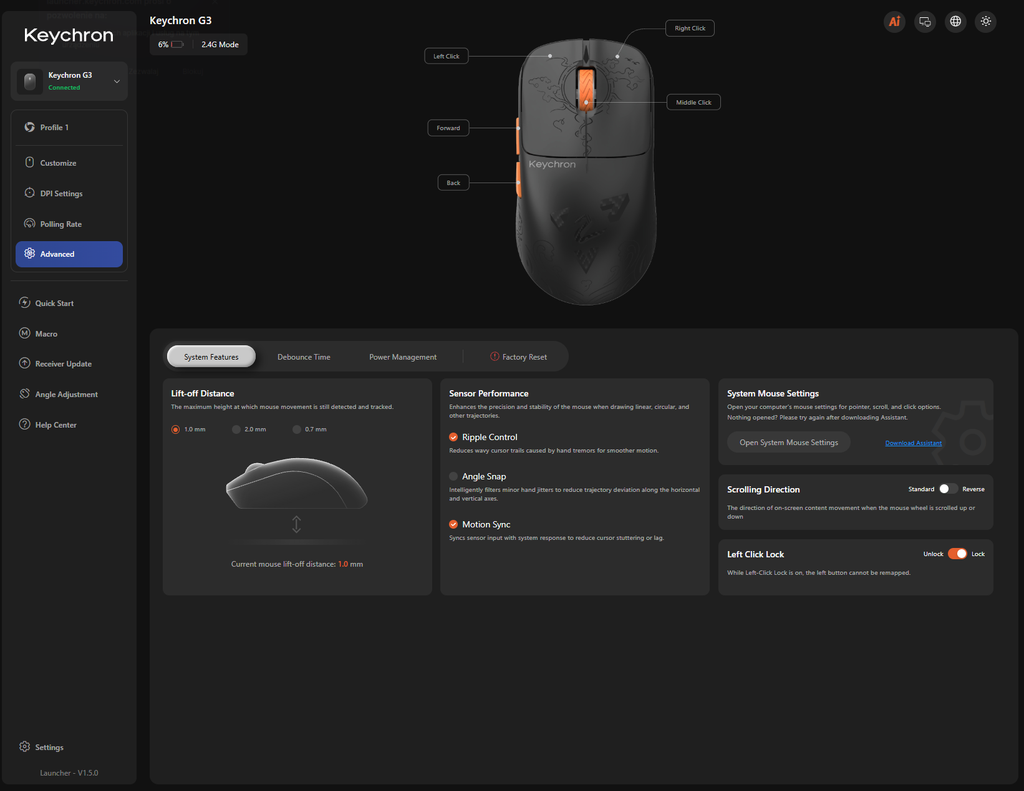
Task: Click the Middle Click button label
Action: [x=694, y=102]
